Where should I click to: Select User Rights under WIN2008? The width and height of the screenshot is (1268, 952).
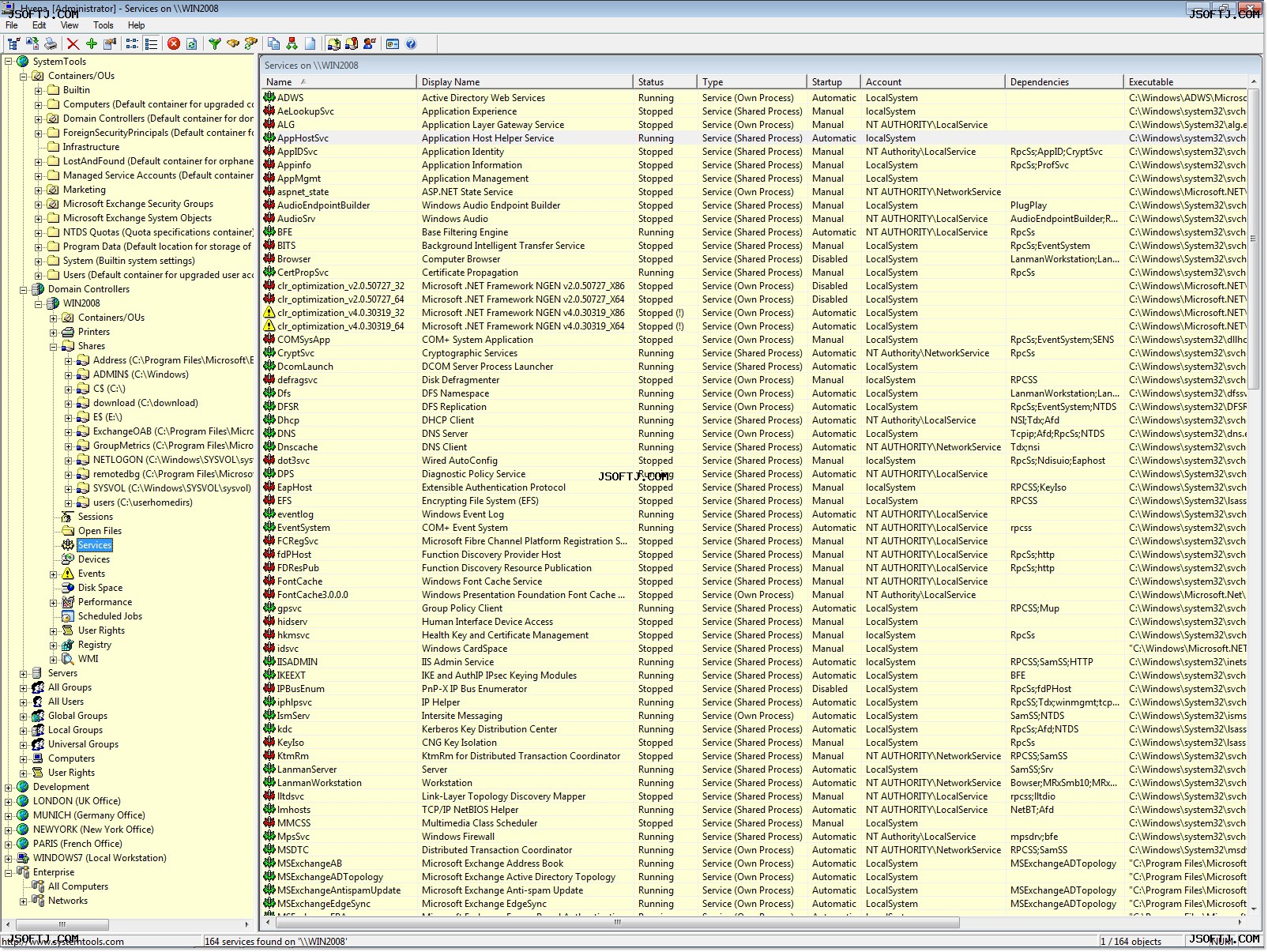(x=101, y=630)
